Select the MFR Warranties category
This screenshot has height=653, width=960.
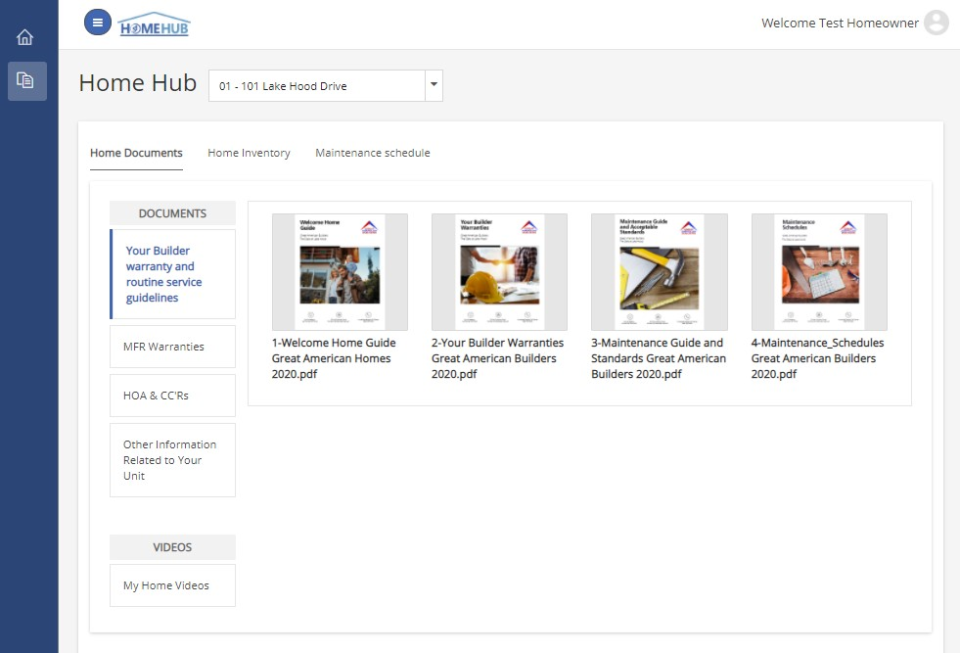[172, 346]
